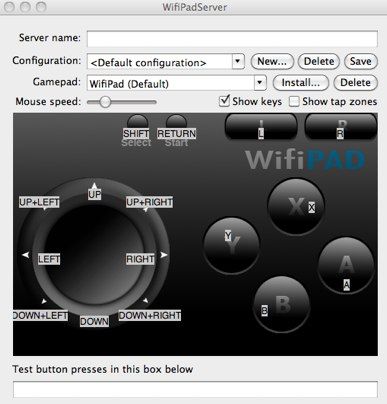Click the L shoulder button
The image size is (387, 404).
pos(261,126)
